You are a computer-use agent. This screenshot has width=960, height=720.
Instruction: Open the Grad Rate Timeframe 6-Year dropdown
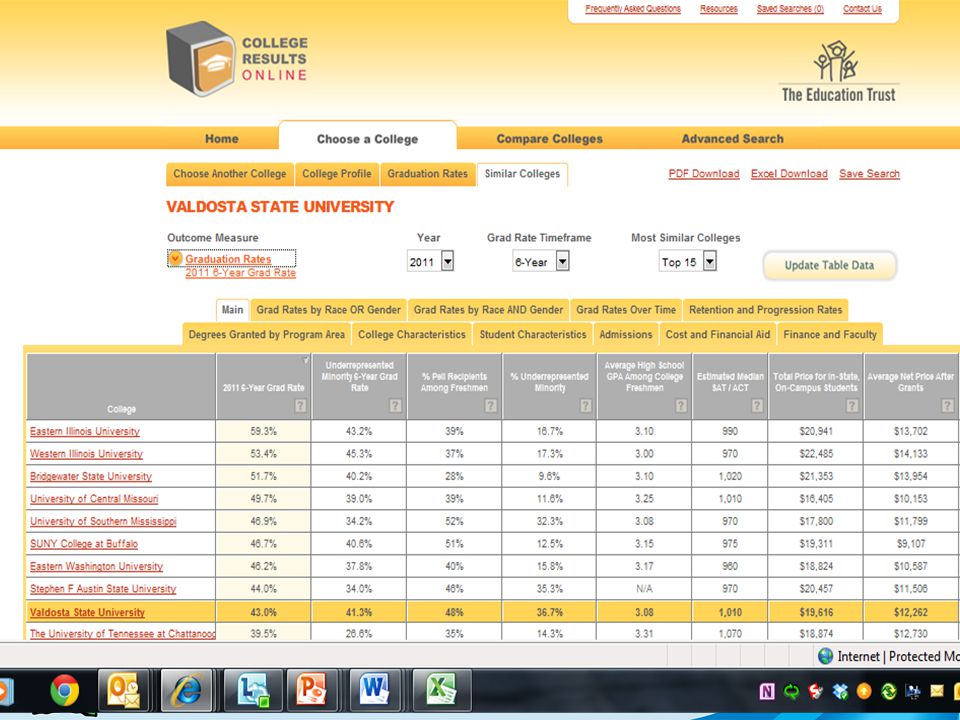click(x=563, y=261)
